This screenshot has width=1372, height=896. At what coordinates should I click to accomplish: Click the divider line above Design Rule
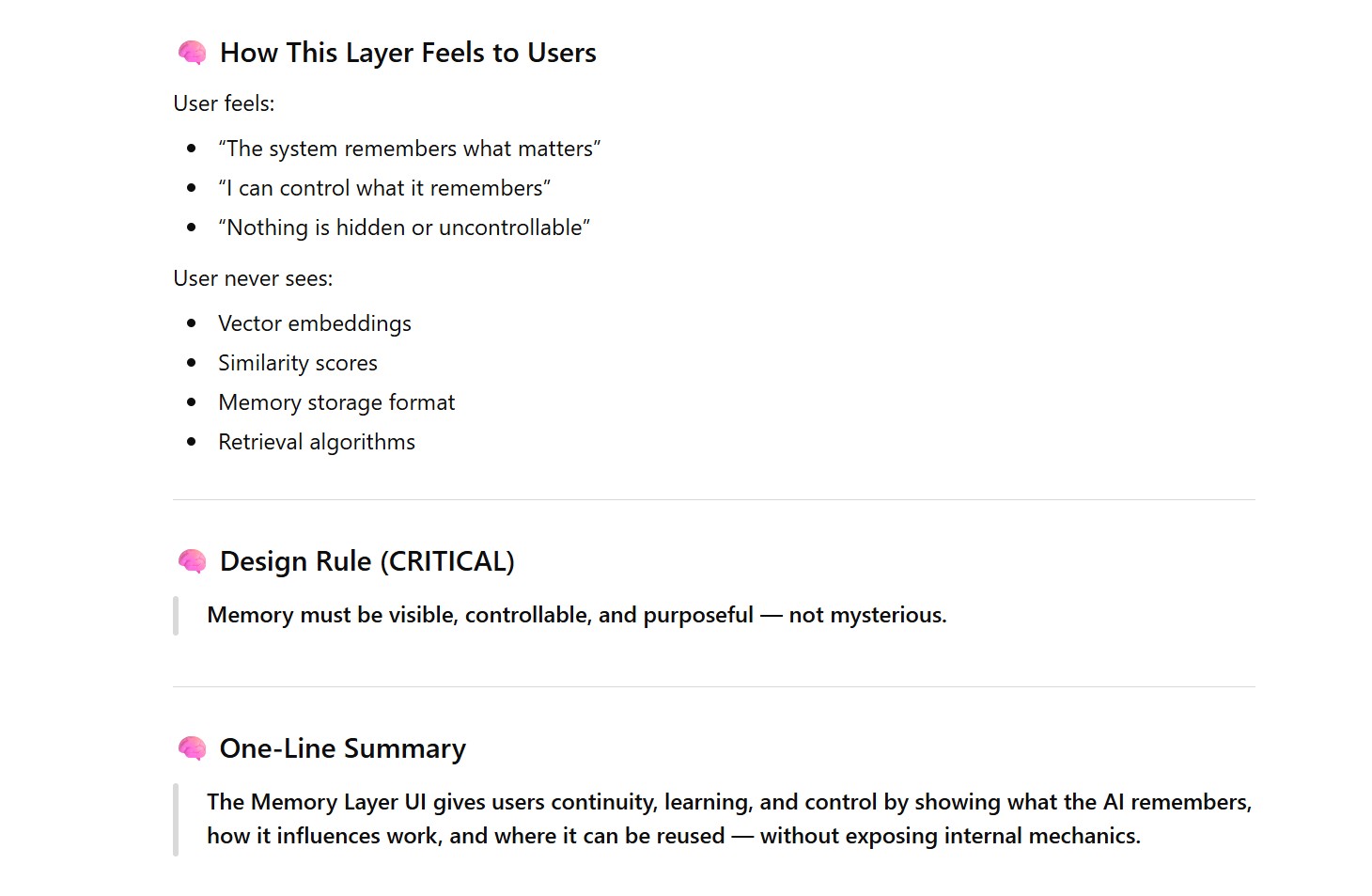click(713, 500)
